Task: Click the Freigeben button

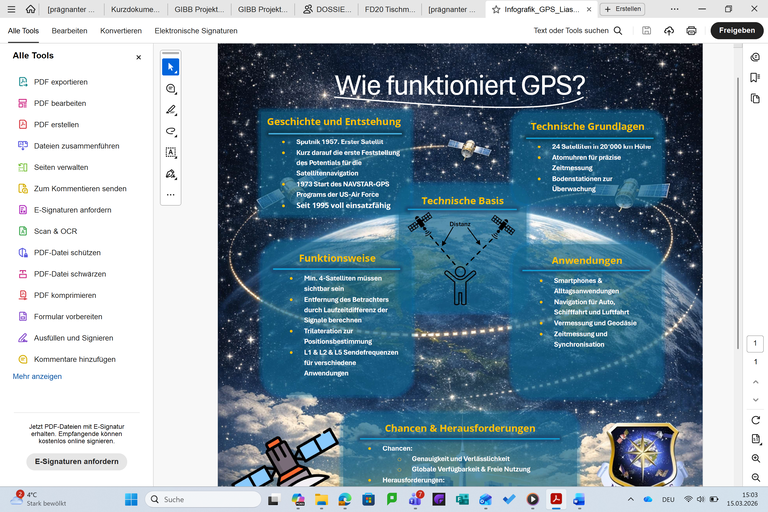Action: tap(736, 31)
